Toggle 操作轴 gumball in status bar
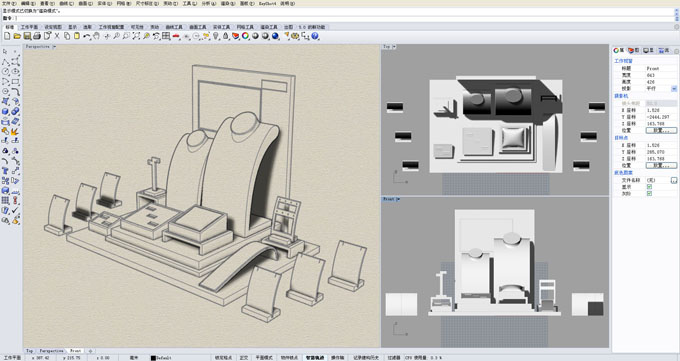680x361 pixels. (x=337, y=358)
